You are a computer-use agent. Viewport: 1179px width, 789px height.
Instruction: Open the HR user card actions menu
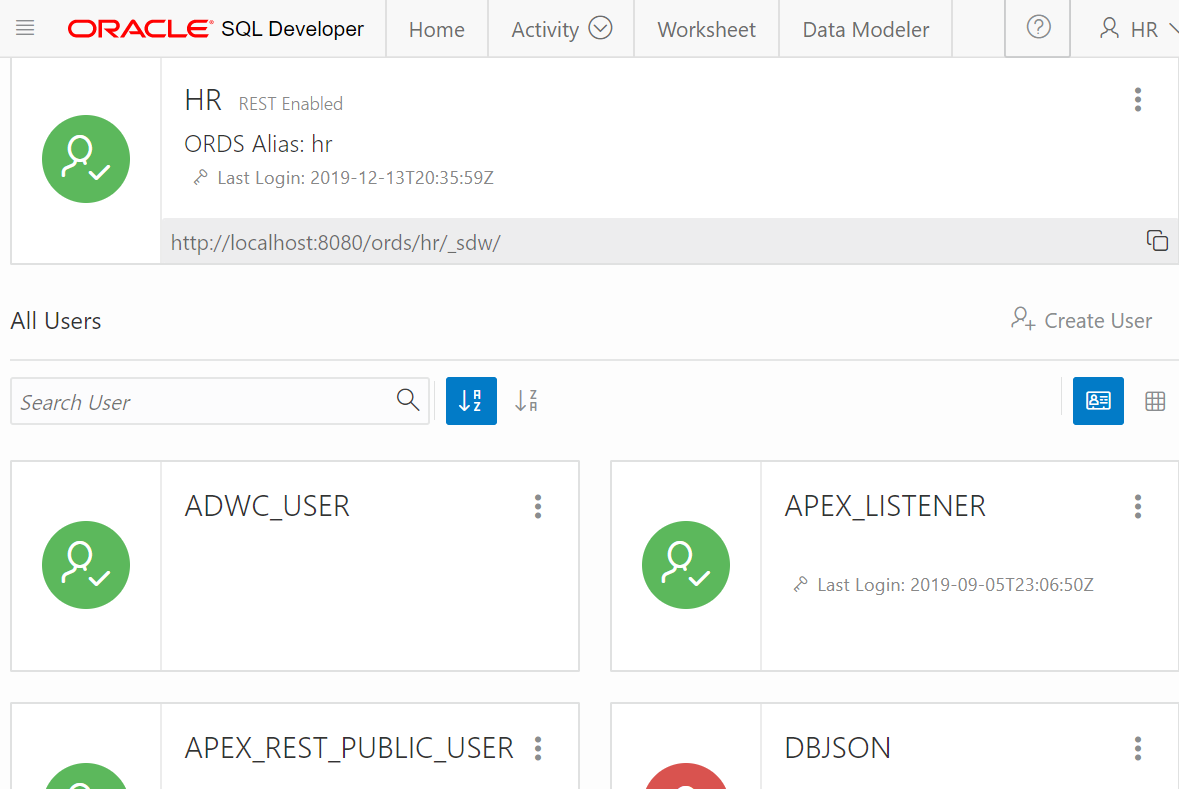(x=1138, y=99)
